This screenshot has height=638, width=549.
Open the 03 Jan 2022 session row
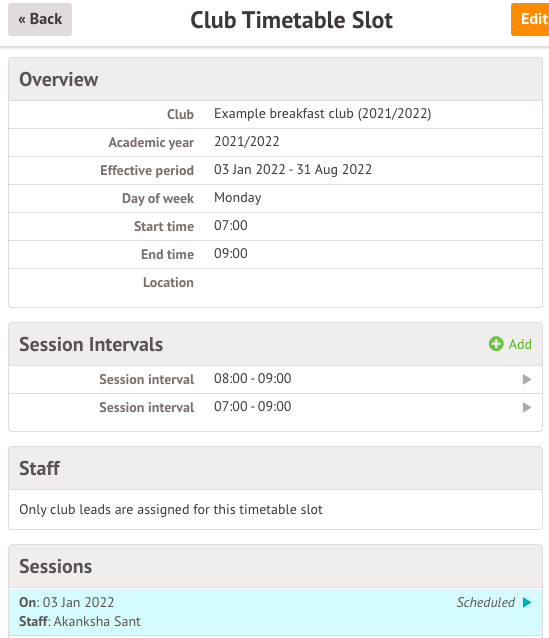276,612
